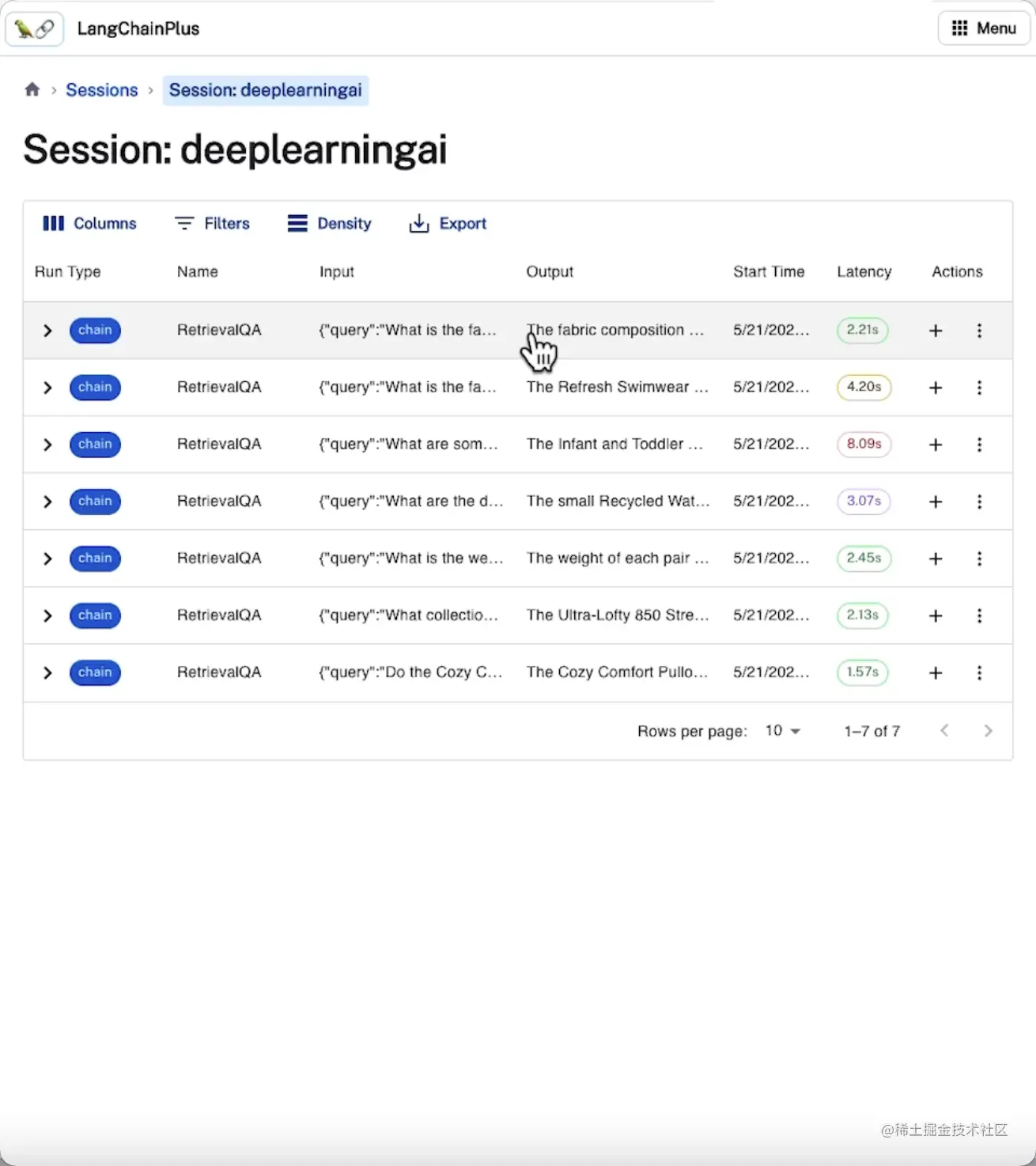Navigate to Sessions breadcrumb link
1036x1166 pixels.
click(x=101, y=90)
